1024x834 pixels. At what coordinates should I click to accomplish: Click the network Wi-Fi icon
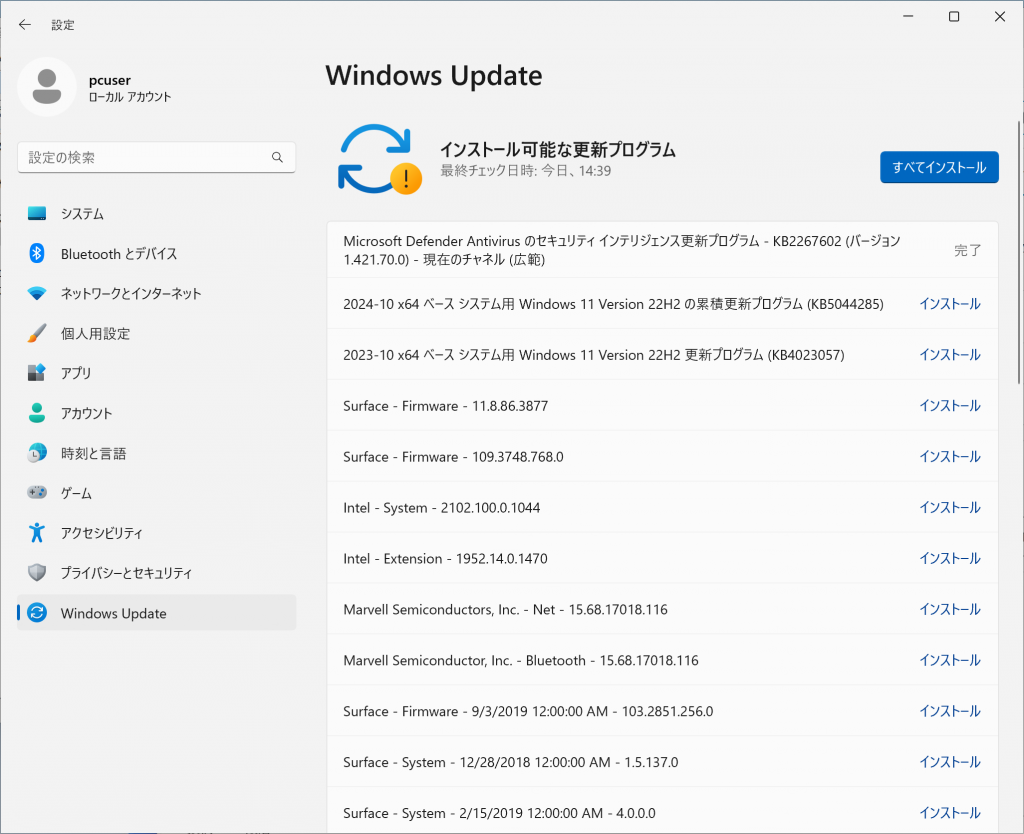(37, 293)
